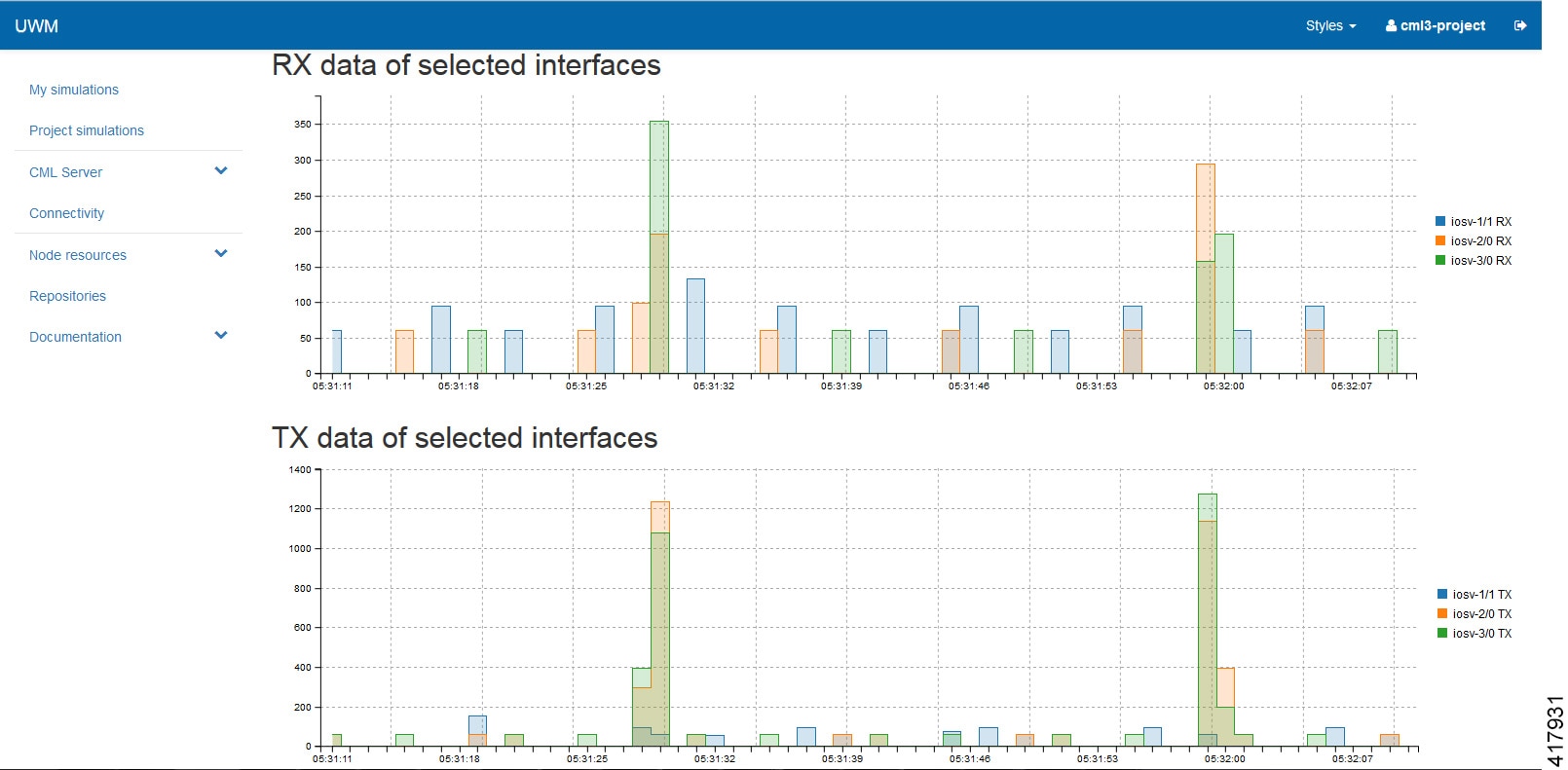Image resolution: width=1568 pixels, height=770 pixels.
Task: Click iosv-3/0 TX legend green swatch
Action: click(x=1442, y=634)
